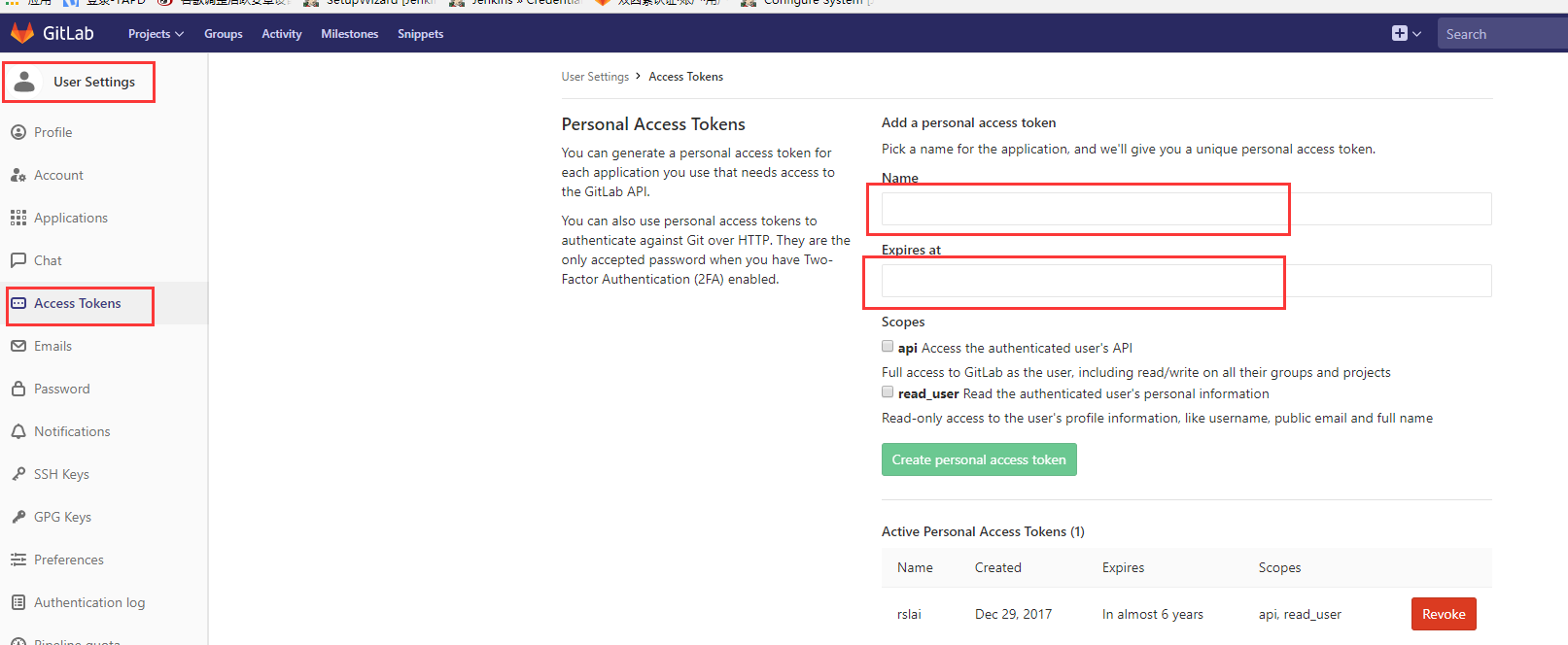This screenshot has height=645, width=1568.
Task: Open Snippets in the top navigation
Action: click(x=420, y=34)
